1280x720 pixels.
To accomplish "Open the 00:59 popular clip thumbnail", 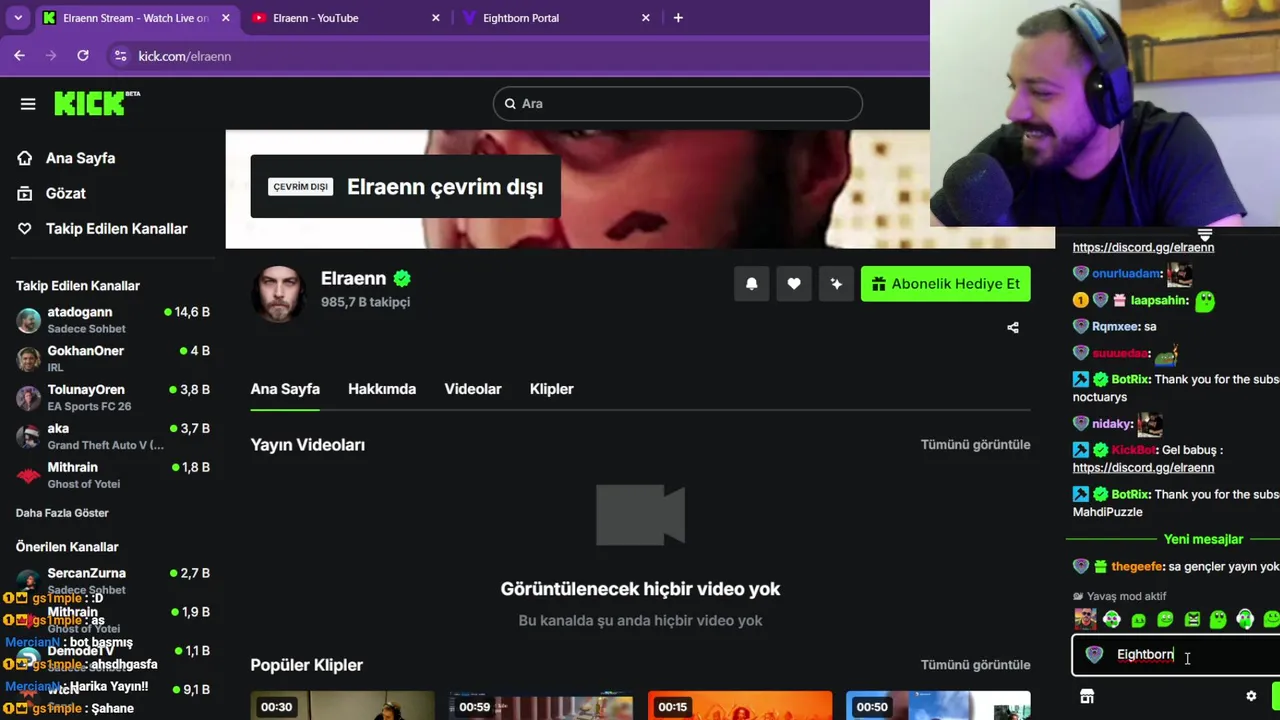I will (540, 705).
